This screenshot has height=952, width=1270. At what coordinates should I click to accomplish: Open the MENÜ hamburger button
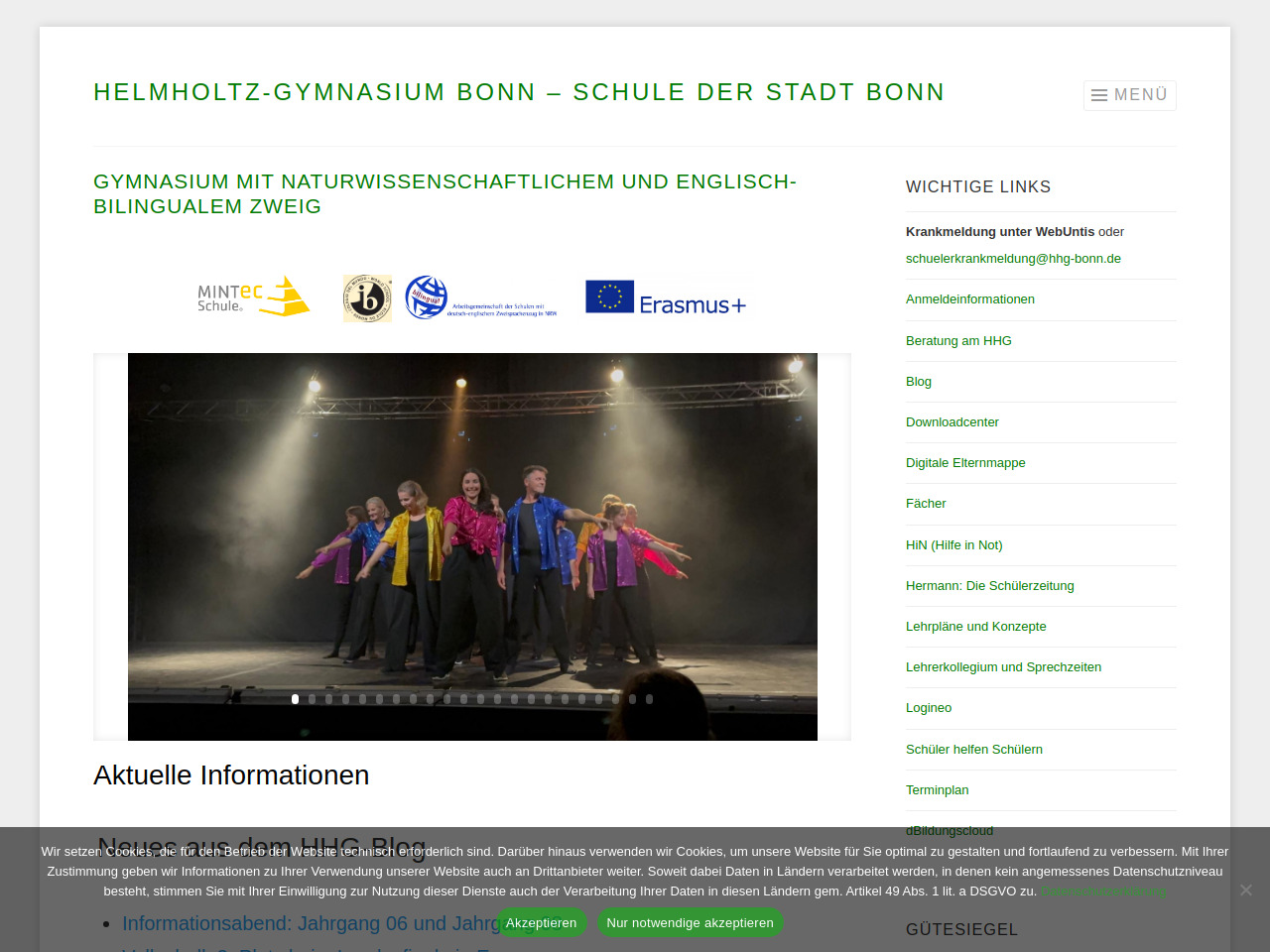[x=1129, y=95]
